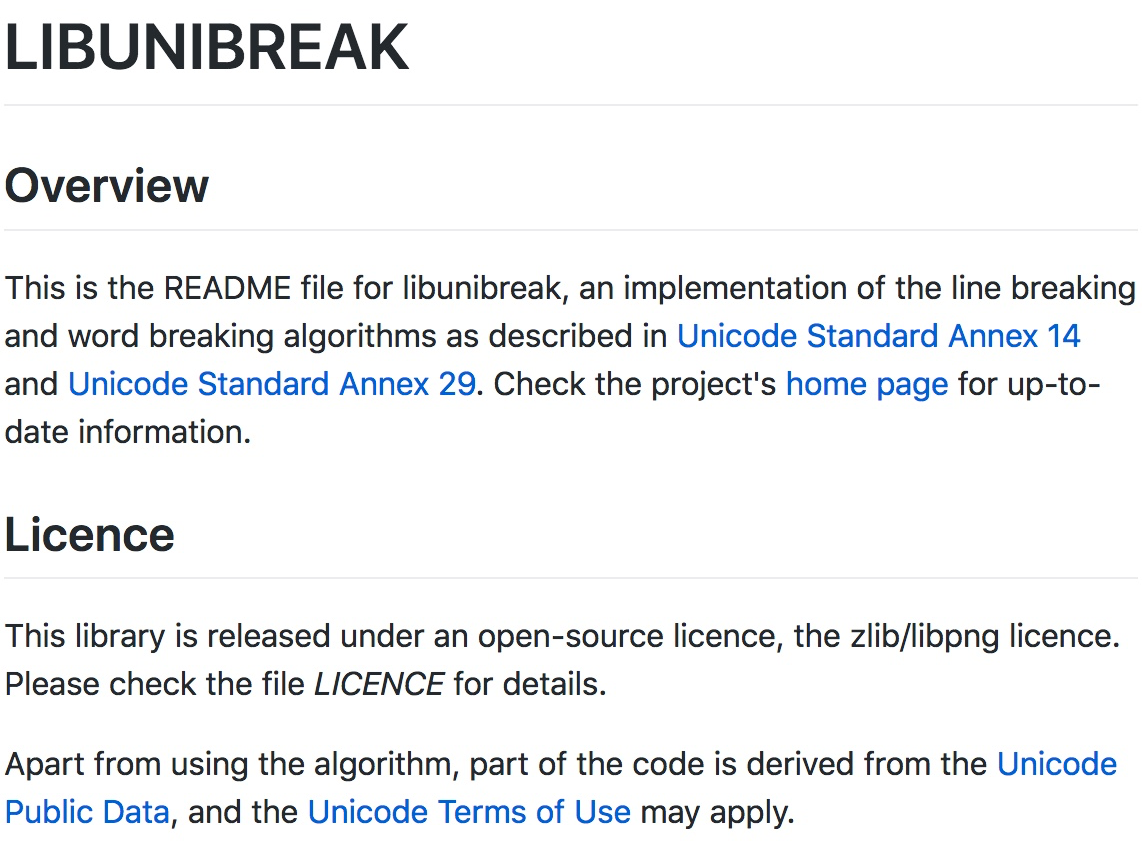
Task: Click the "may apply." text
Action: (717, 812)
